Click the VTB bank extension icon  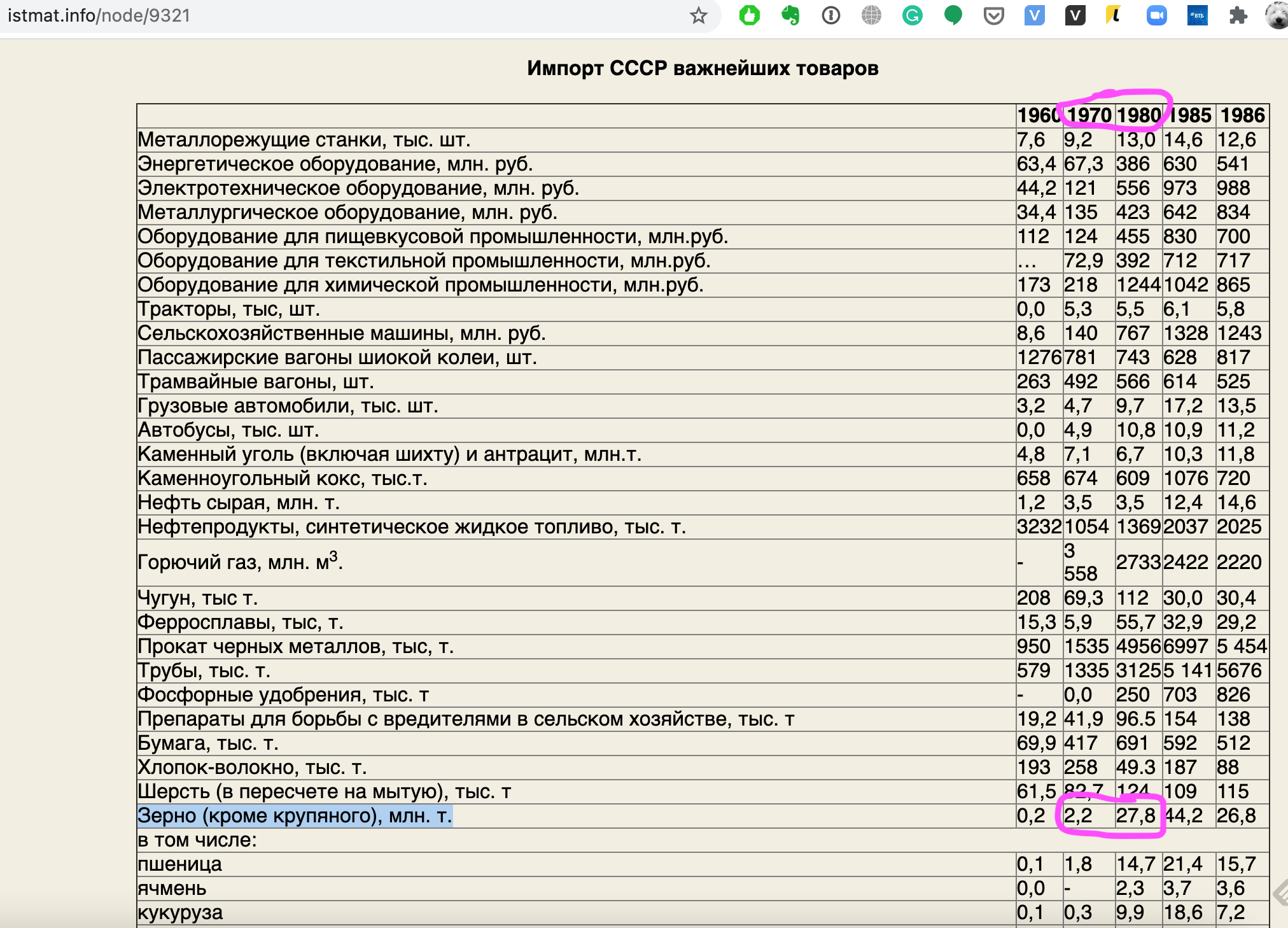[x=1197, y=15]
